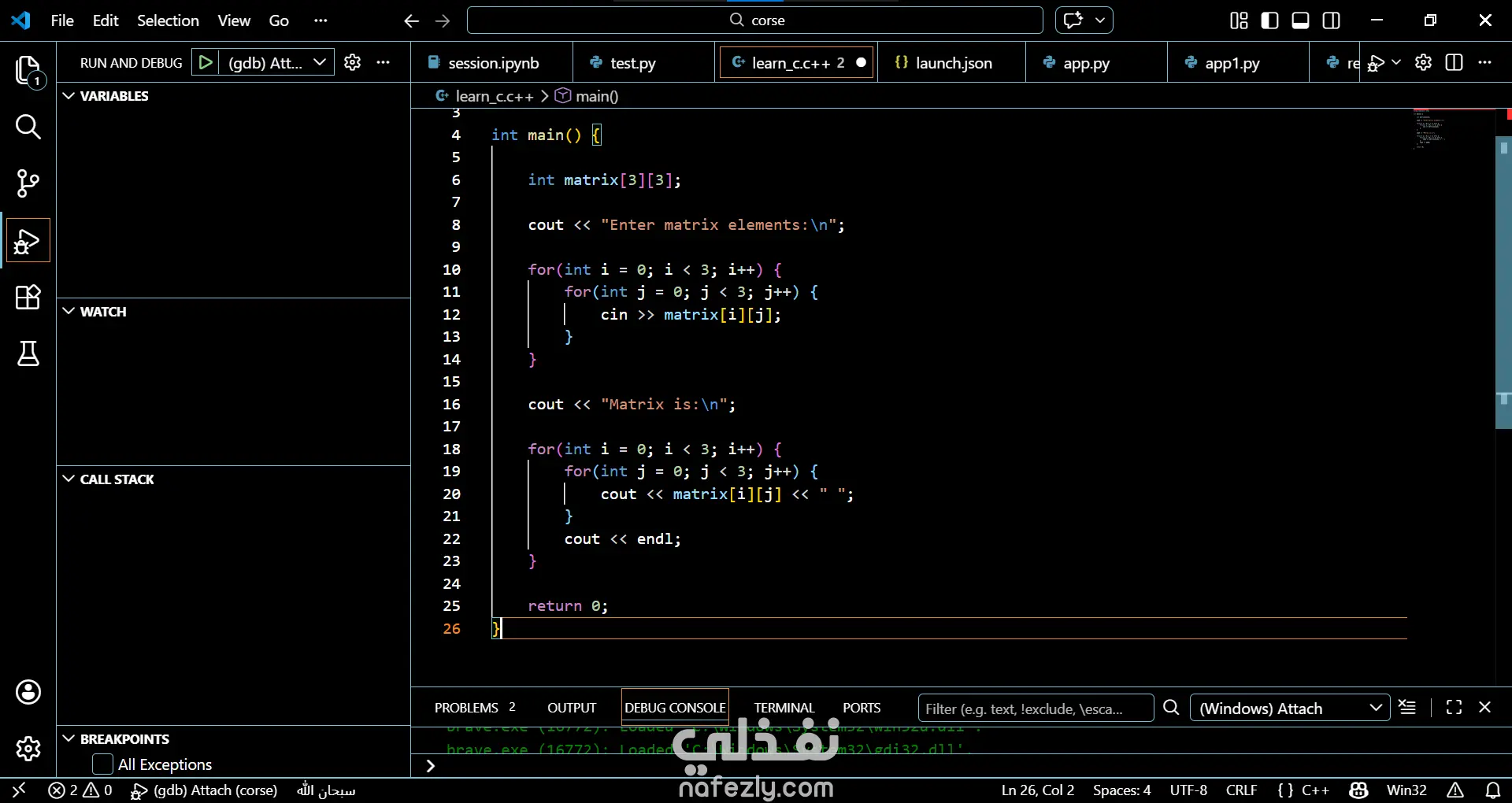The image size is (1512, 803).
Task: Open the View menu
Action: 234,20
